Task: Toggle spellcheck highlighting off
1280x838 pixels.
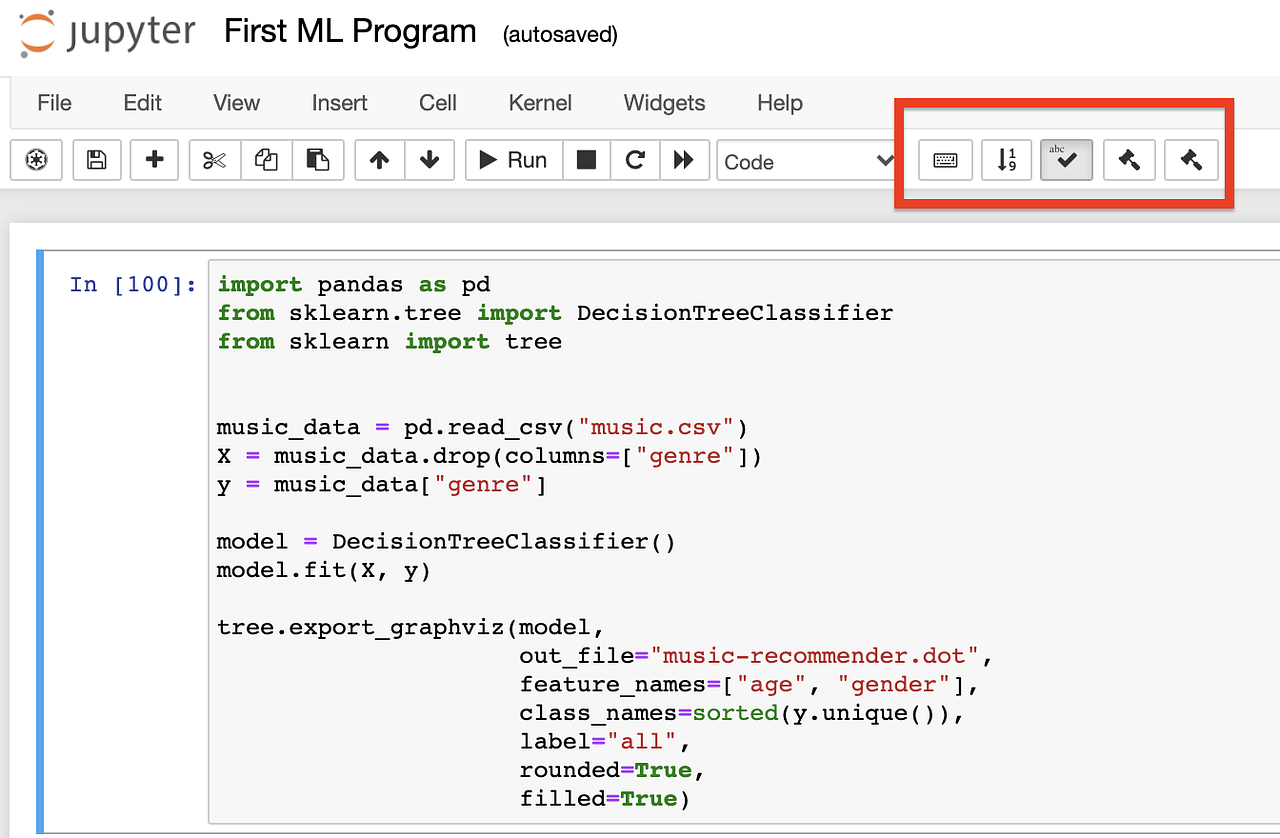Action: coord(1065,160)
